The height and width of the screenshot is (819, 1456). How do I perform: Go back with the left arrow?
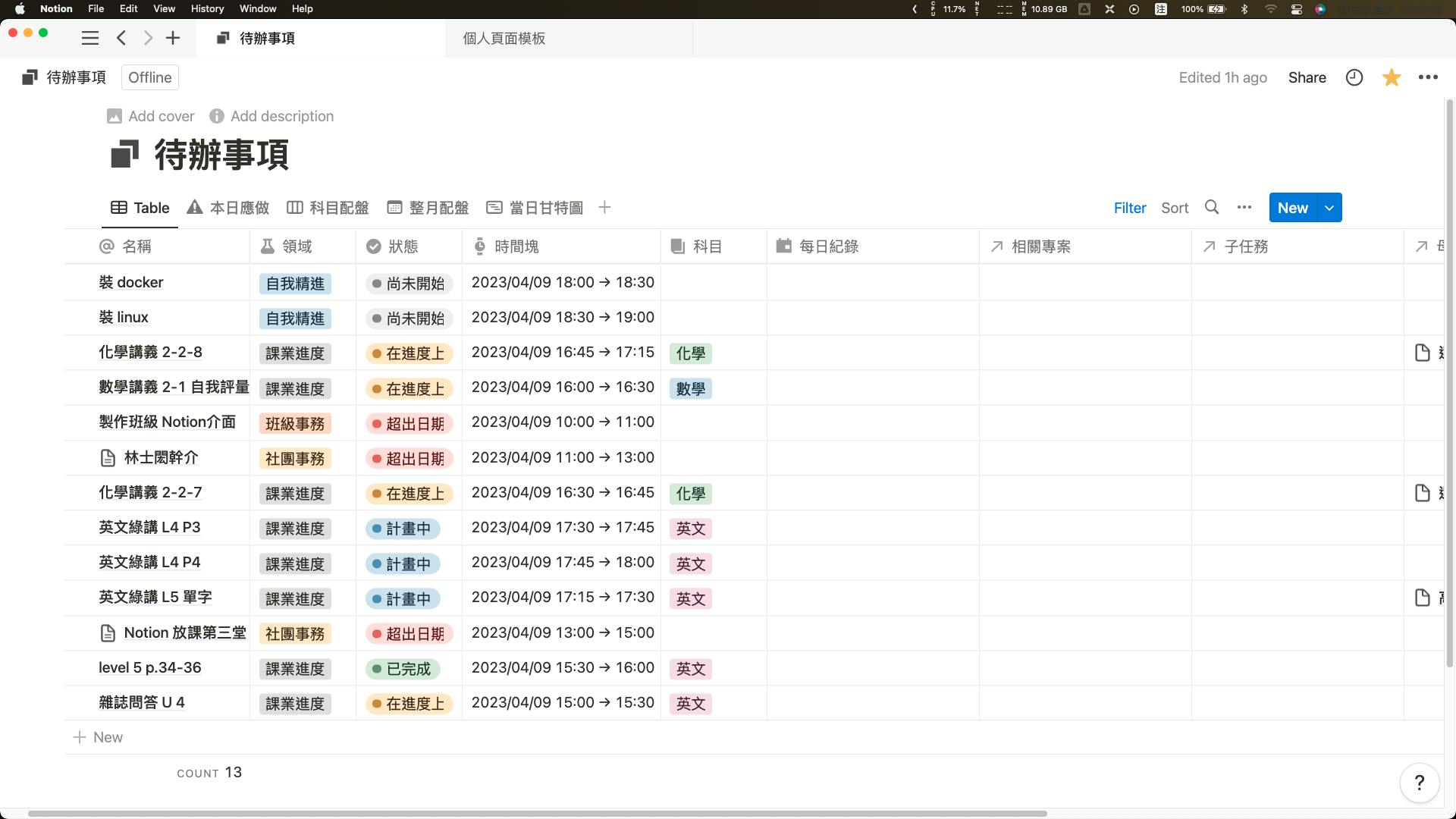point(121,38)
